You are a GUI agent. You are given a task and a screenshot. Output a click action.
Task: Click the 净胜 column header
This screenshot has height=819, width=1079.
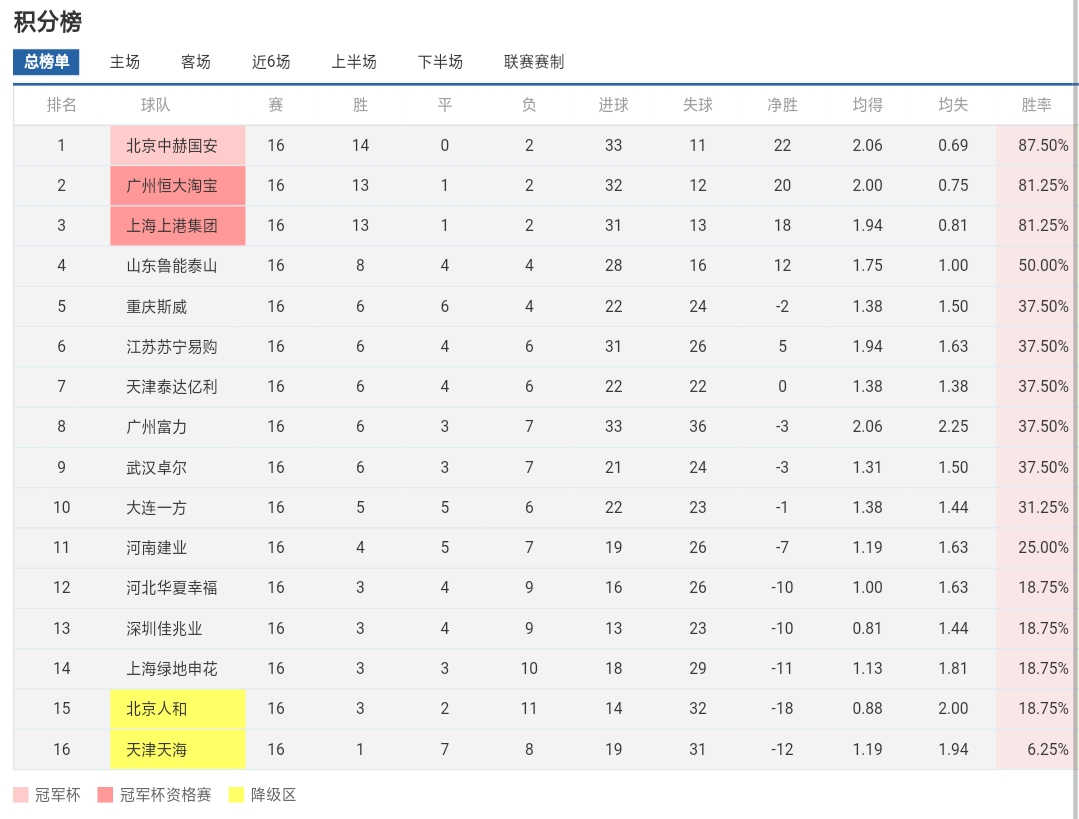click(782, 105)
